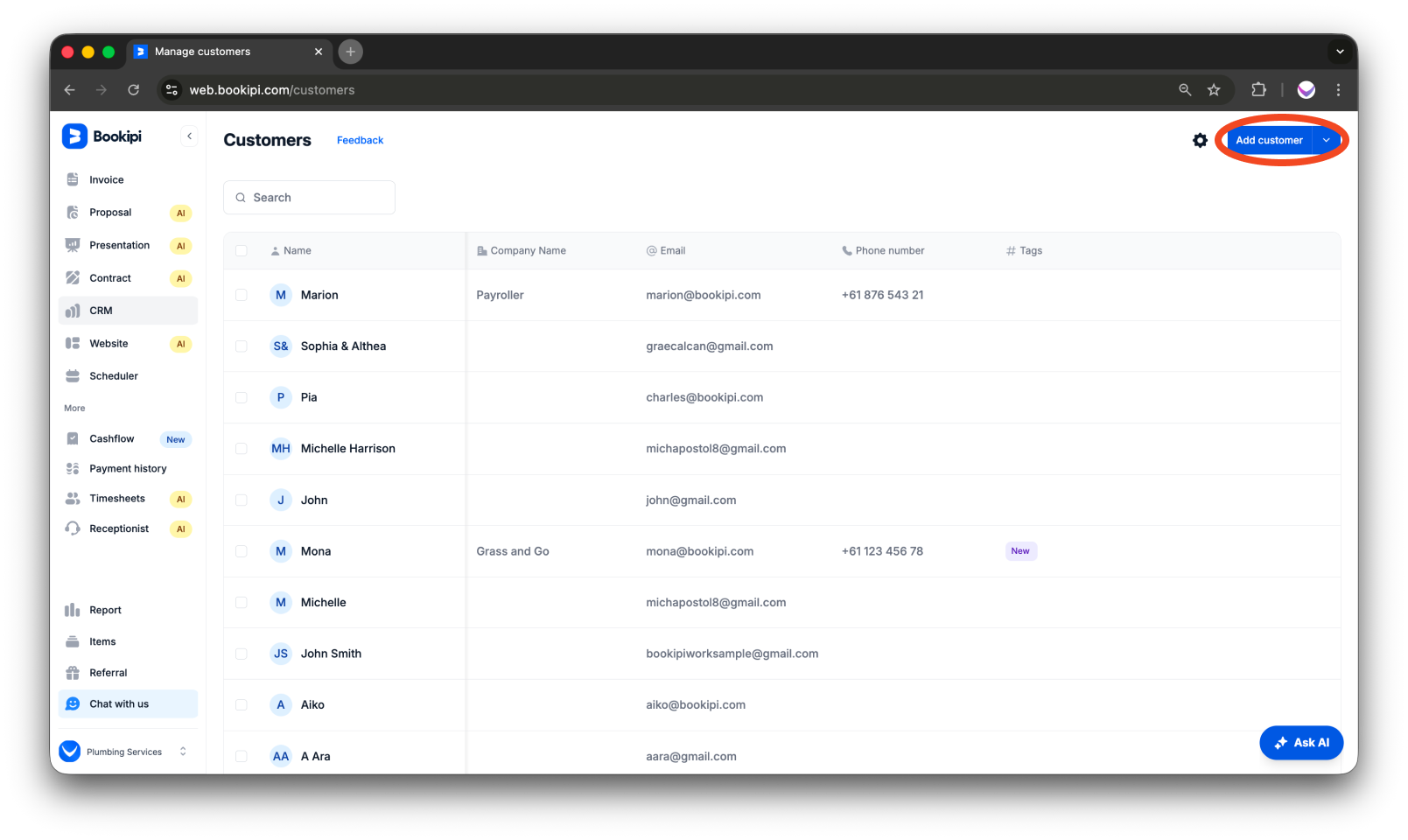The image size is (1408, 840).
Task: Open customer list settings gear
Action: [x=1199, y=140]
